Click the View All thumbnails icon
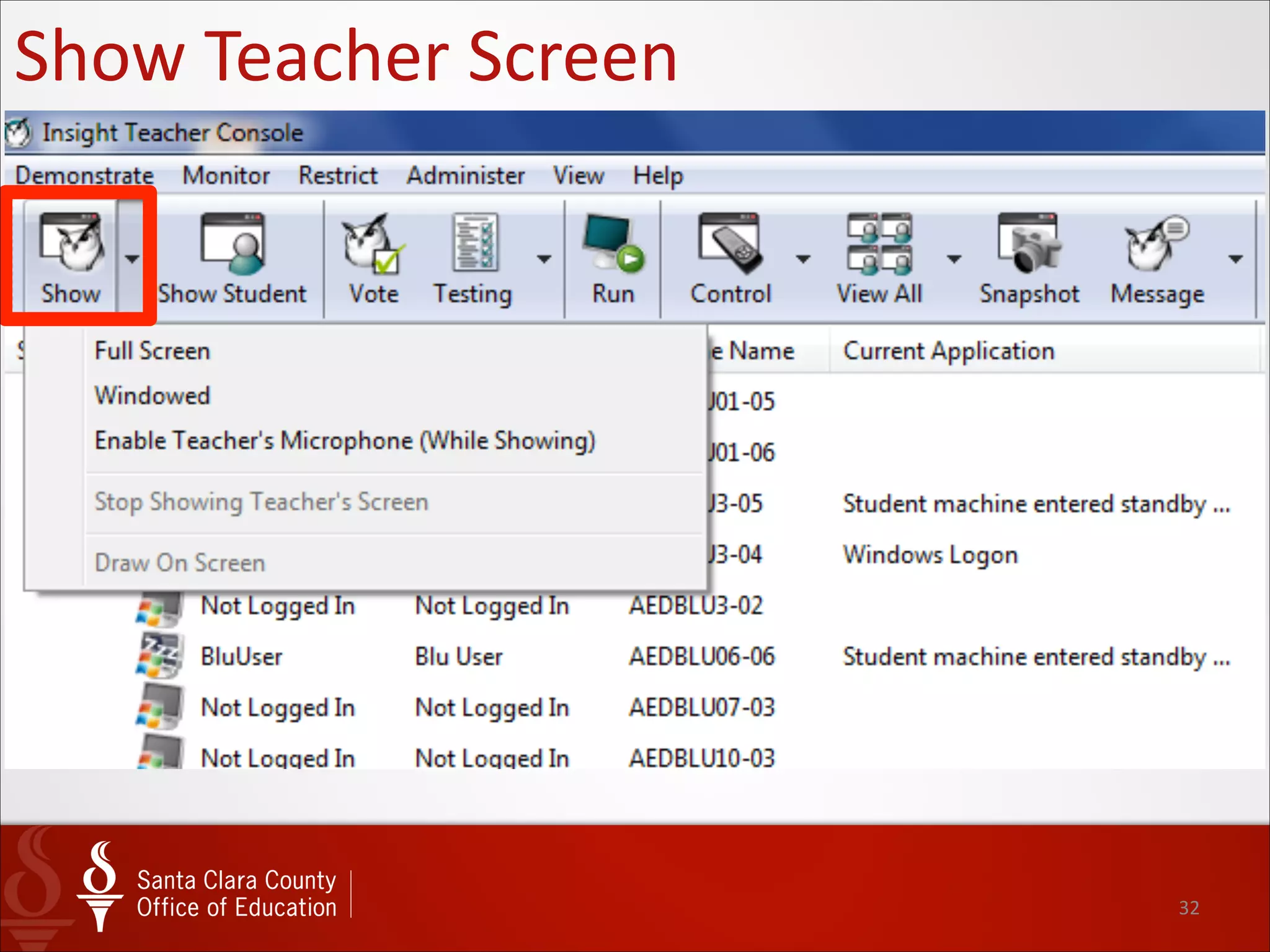 [x=880, y=243]
